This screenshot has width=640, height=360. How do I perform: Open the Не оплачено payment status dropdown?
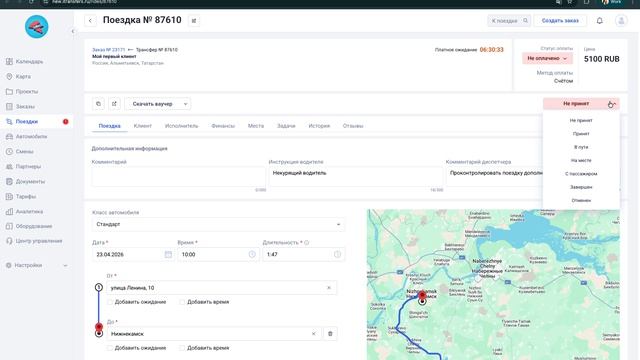(547, 58)
